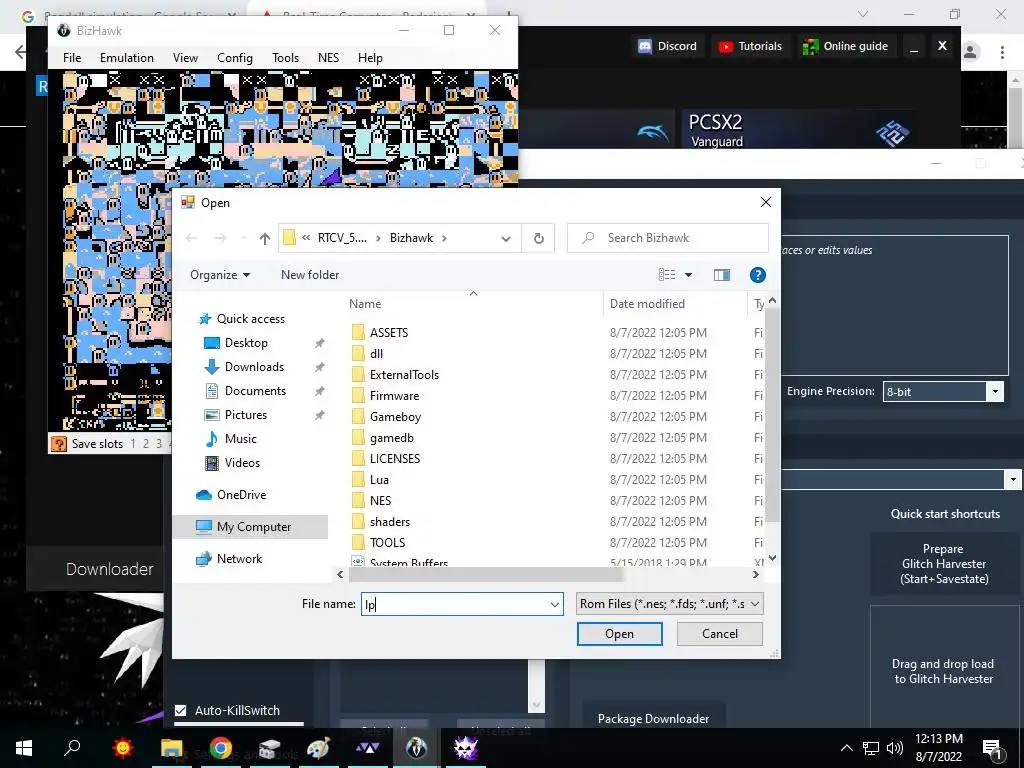Screen dimensions: 1024x768
Task: Open Windows Start menu
Action: click(x=24, y=748)
